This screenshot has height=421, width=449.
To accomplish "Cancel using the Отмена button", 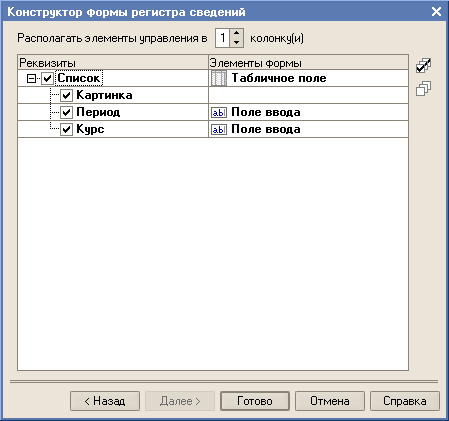I will point(330,401).
